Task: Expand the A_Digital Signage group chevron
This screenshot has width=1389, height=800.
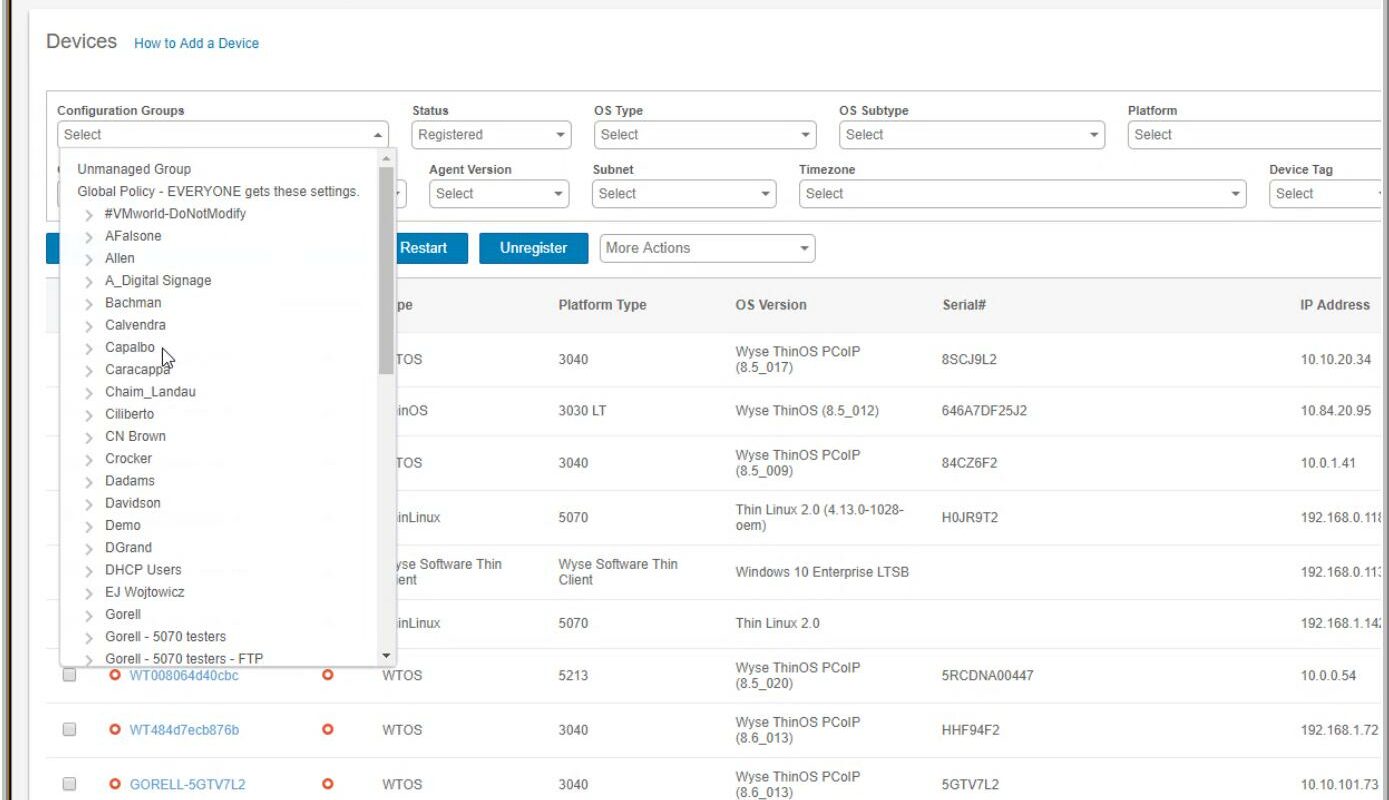Action: [x=89, y=281]
